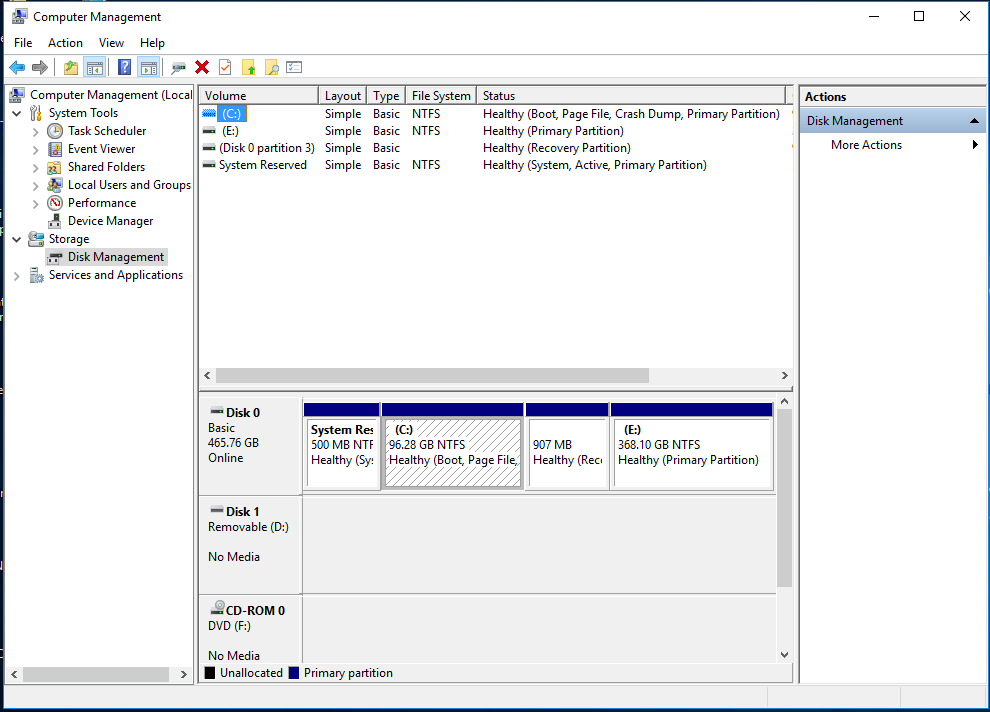Expand the Local Users and Groups node
The image size is (990, 712).
coord(36,186)
